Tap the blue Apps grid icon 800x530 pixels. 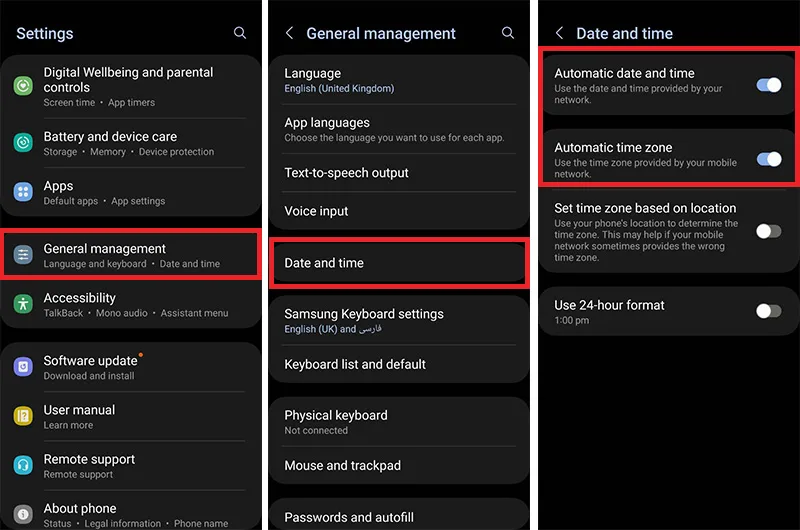pyautogui.click(x=23, y=192)
